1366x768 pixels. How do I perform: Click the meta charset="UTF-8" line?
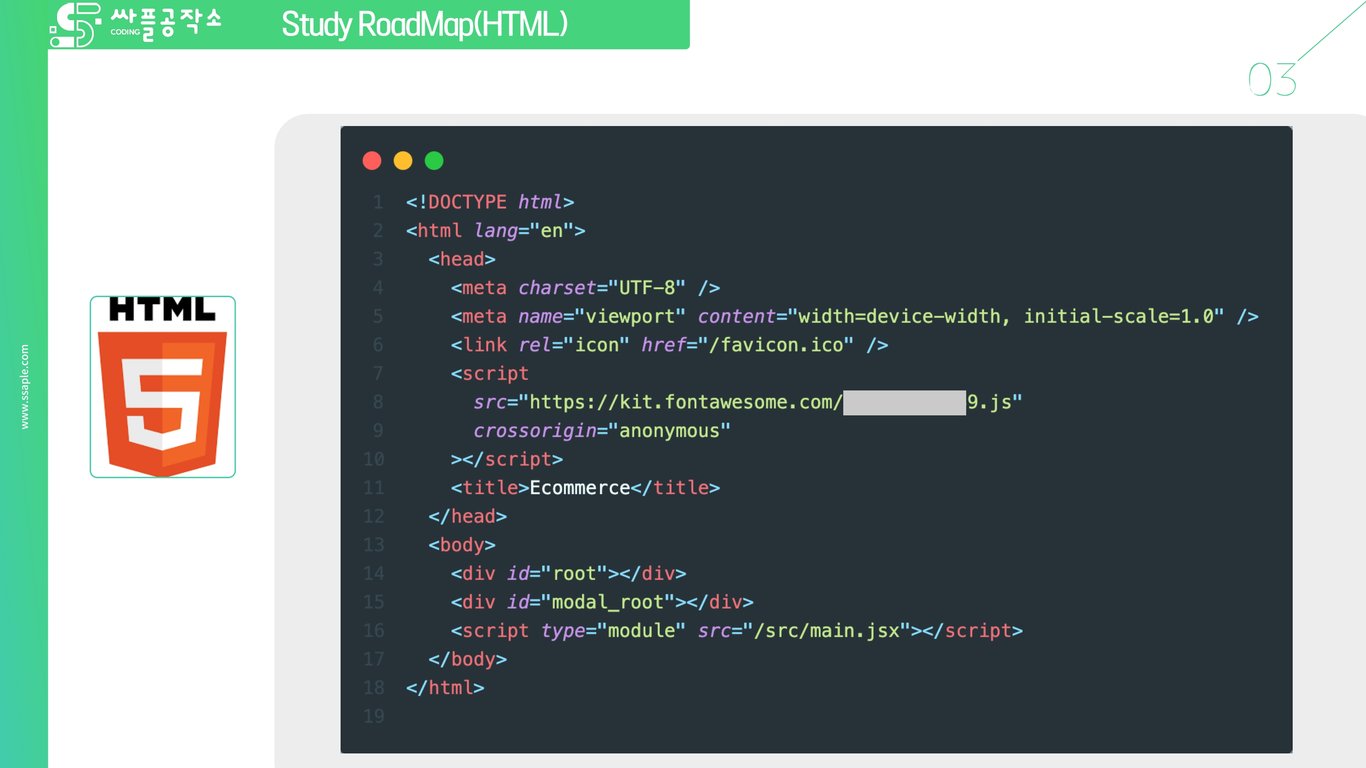pyautogui.click(x=585, y=288)
